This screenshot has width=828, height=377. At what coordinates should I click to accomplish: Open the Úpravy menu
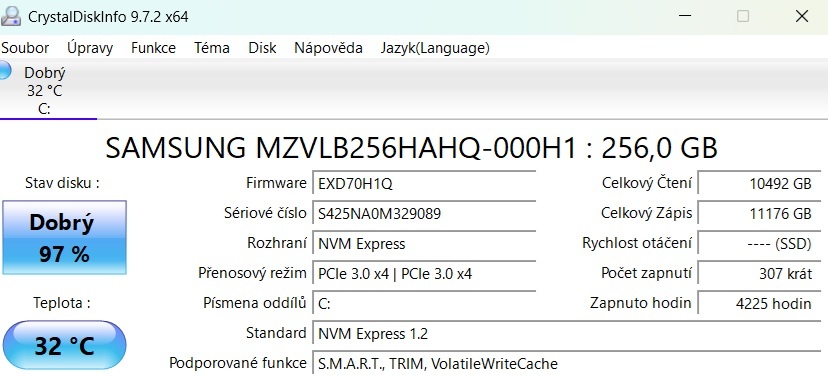click(90, 48)
